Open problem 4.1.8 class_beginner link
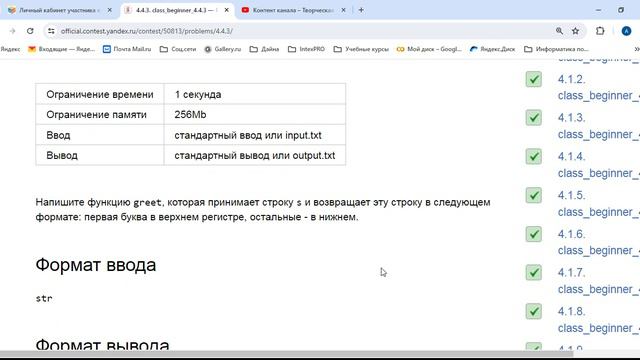This screenshot has width=640, height=360. coord(598,320)
